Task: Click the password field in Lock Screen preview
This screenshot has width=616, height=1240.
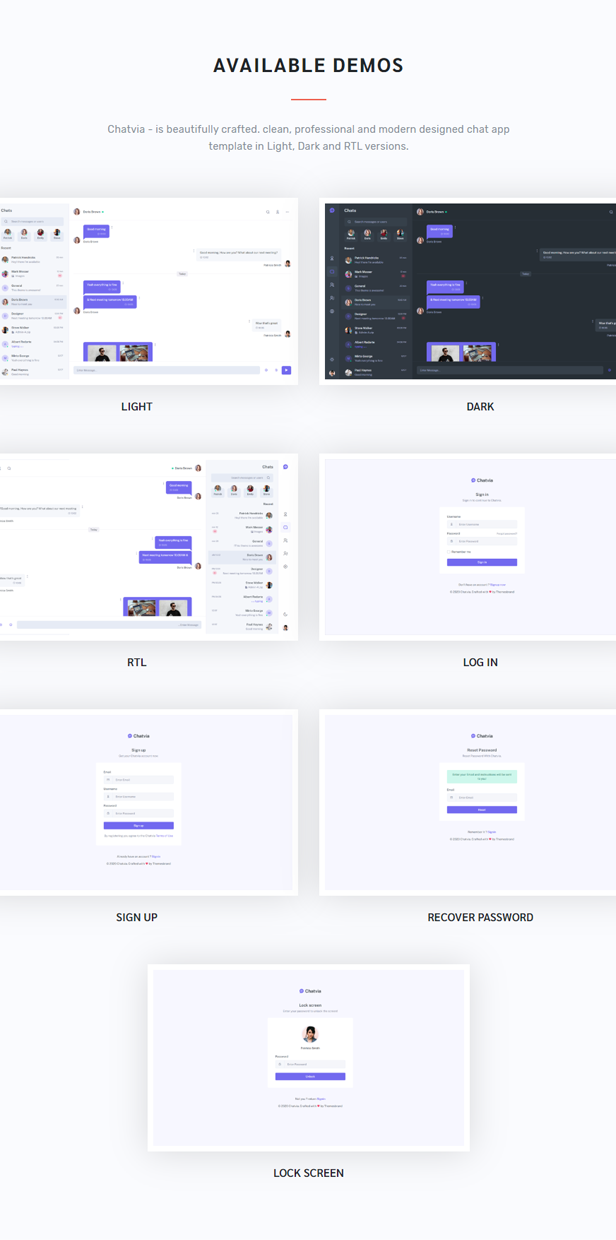Action: pyautogui.click(x=310, y=1064)
